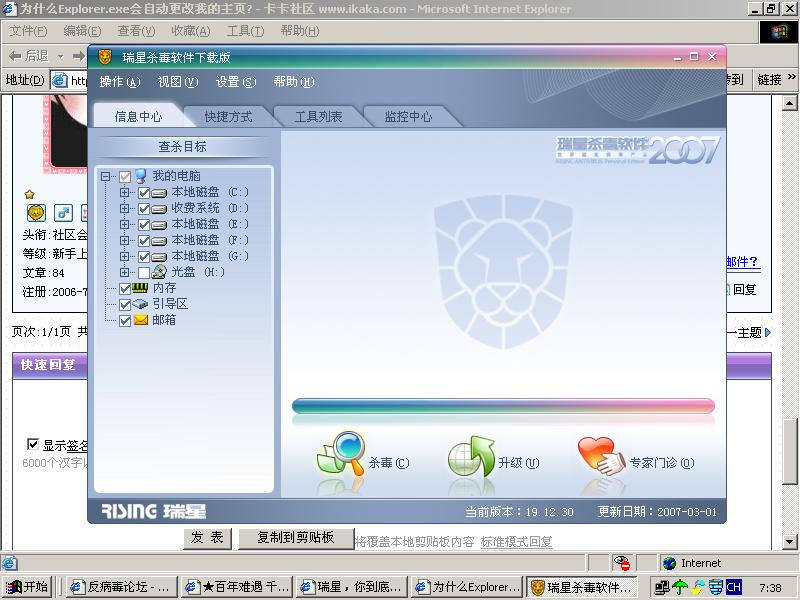
Task: Open the 视图(V) menu
Action: [178, 82]
